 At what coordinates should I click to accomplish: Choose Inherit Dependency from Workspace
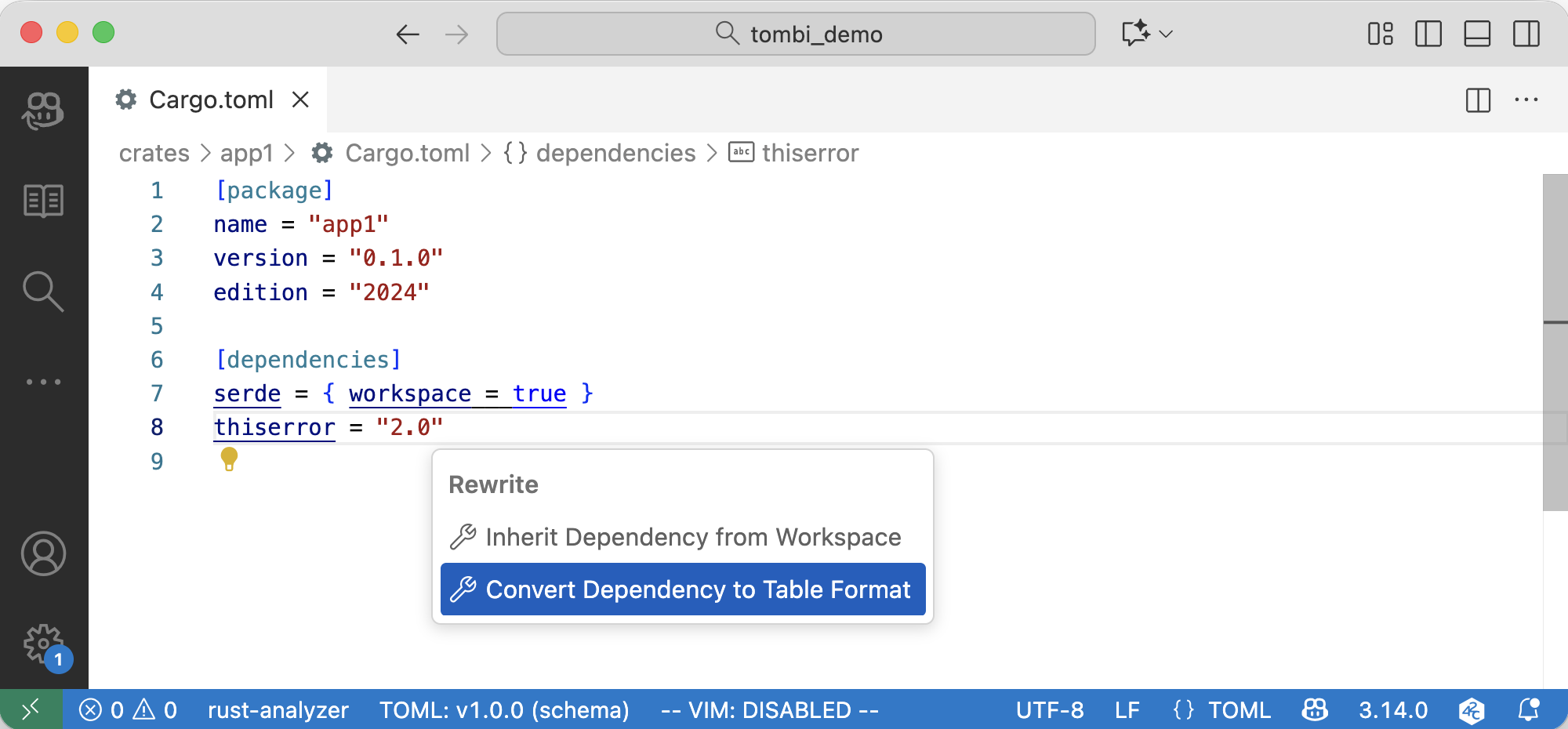(x=683, y=537)
